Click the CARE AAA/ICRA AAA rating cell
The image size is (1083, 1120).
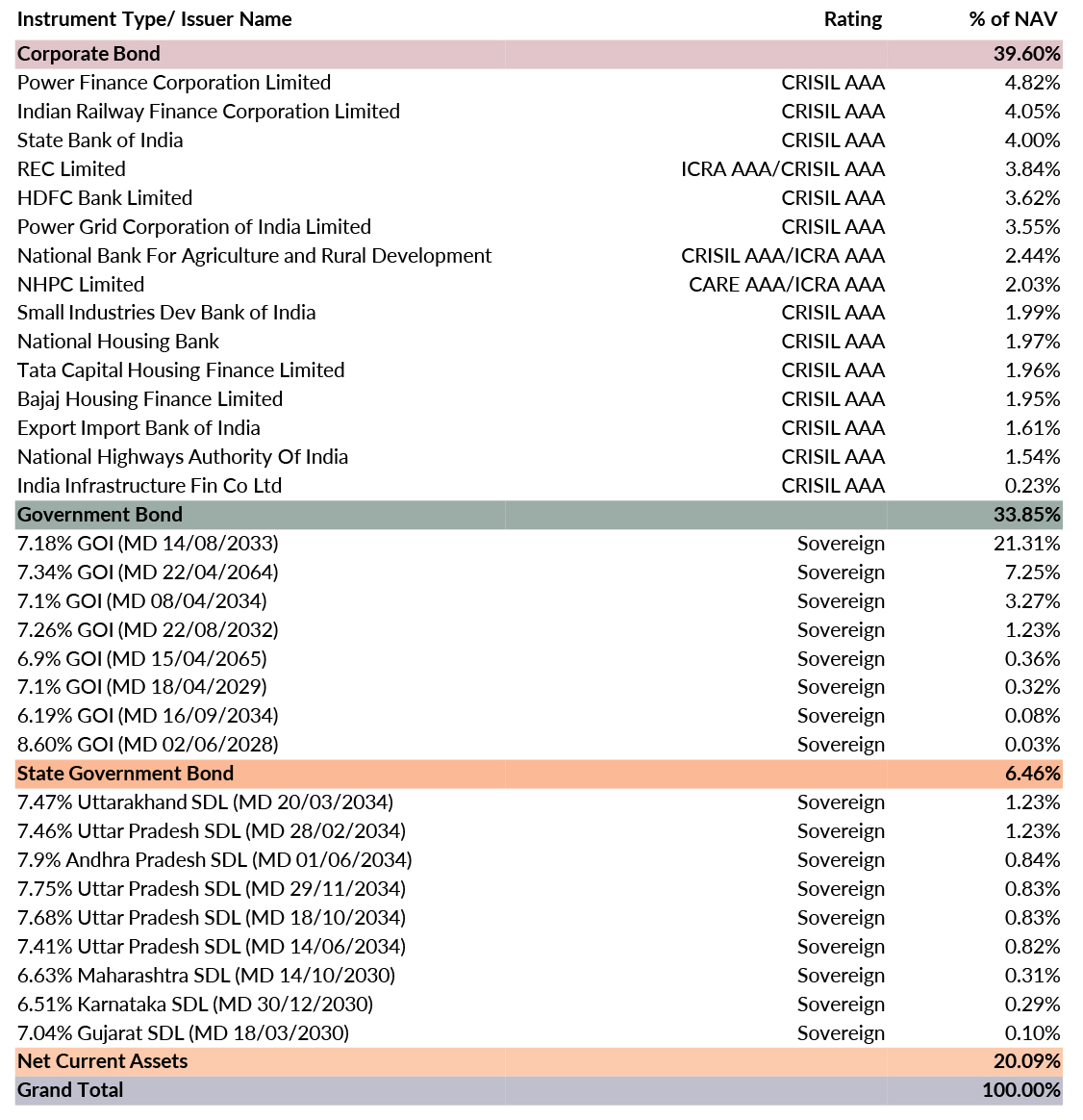[x=786, y=285]
